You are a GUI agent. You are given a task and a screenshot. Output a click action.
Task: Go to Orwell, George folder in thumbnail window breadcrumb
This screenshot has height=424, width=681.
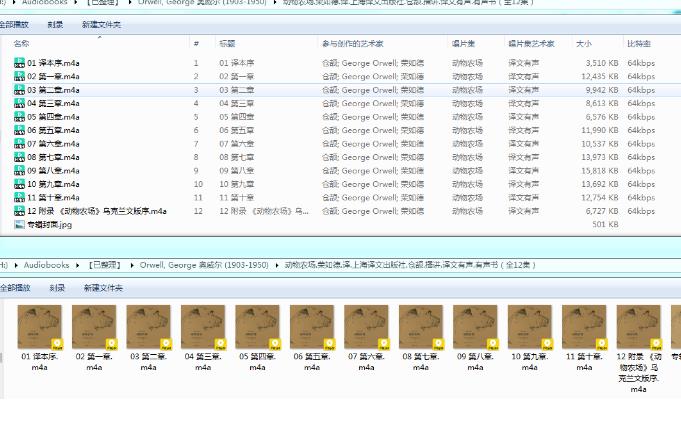(204, 265)
